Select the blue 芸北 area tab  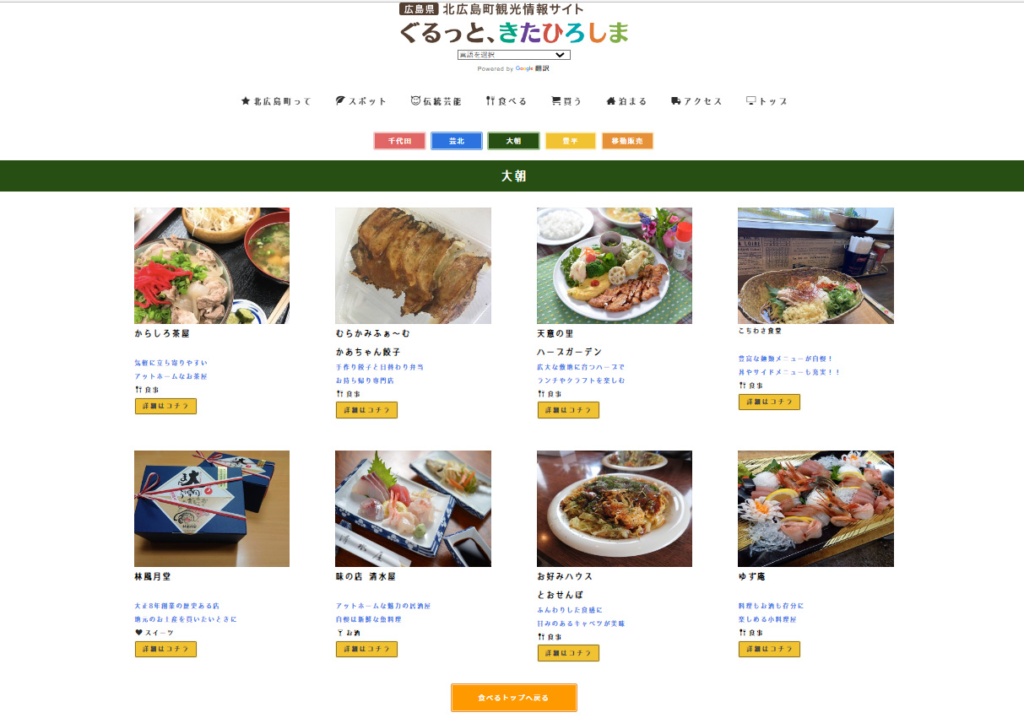point(456,141)
